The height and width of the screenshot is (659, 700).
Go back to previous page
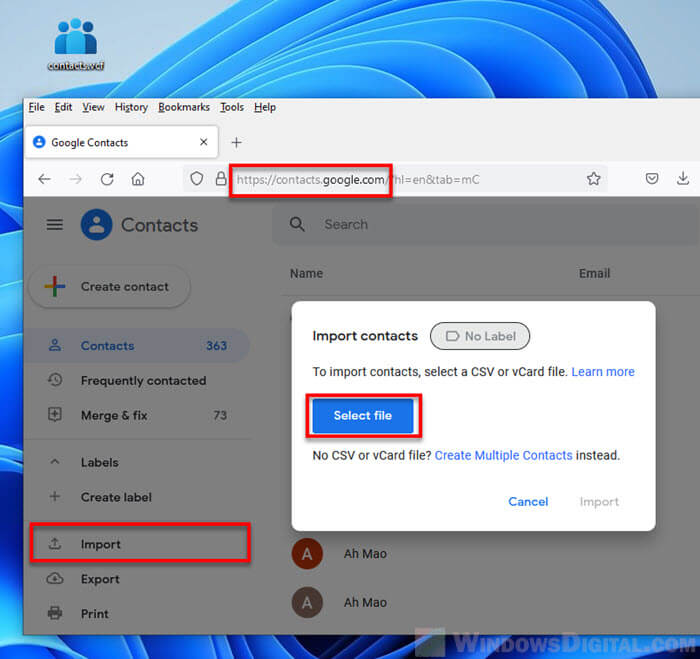click(44, 179)
